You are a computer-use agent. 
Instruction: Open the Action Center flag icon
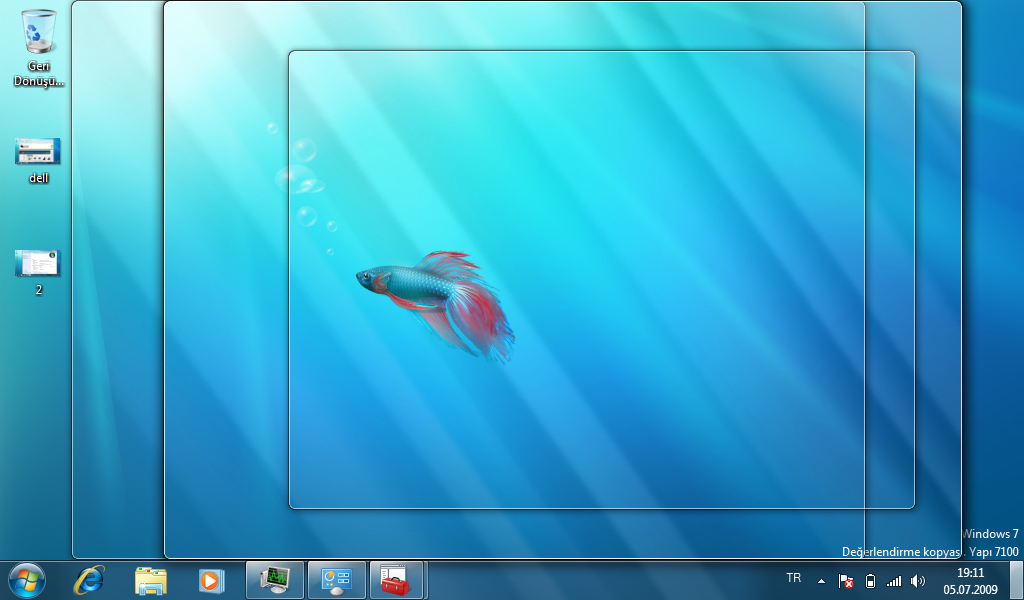(x=846, y=581)
